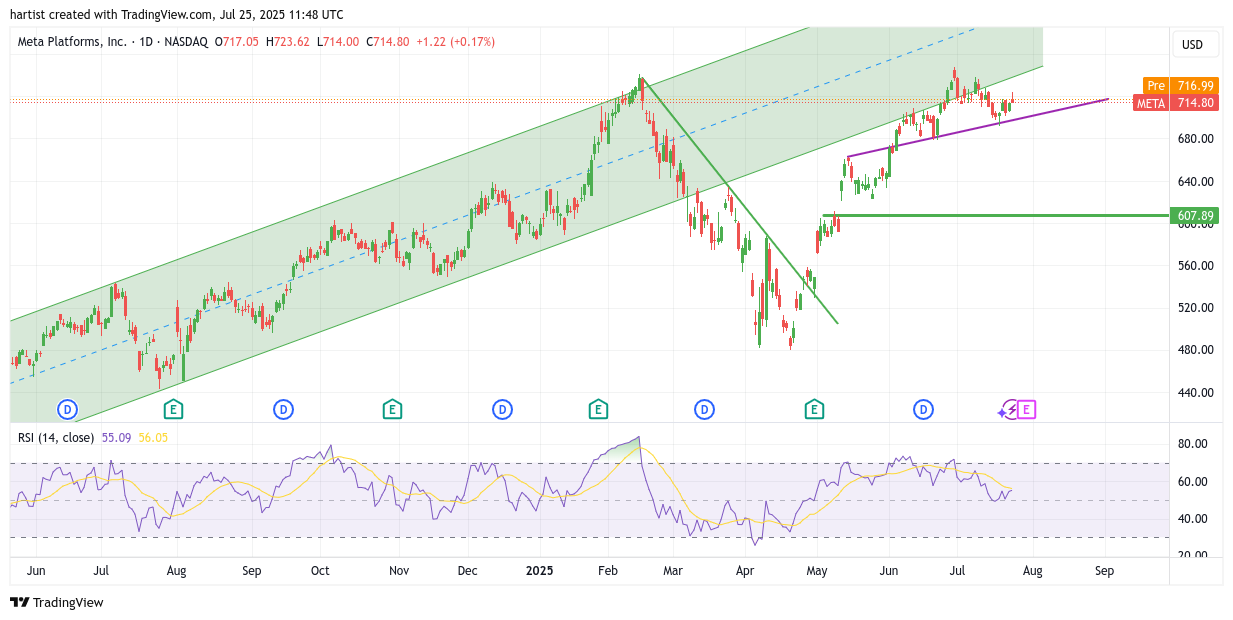Screen dimensions: 1233x620
Task: Click the red META 714.80 price label
Action: [1176, 103]
